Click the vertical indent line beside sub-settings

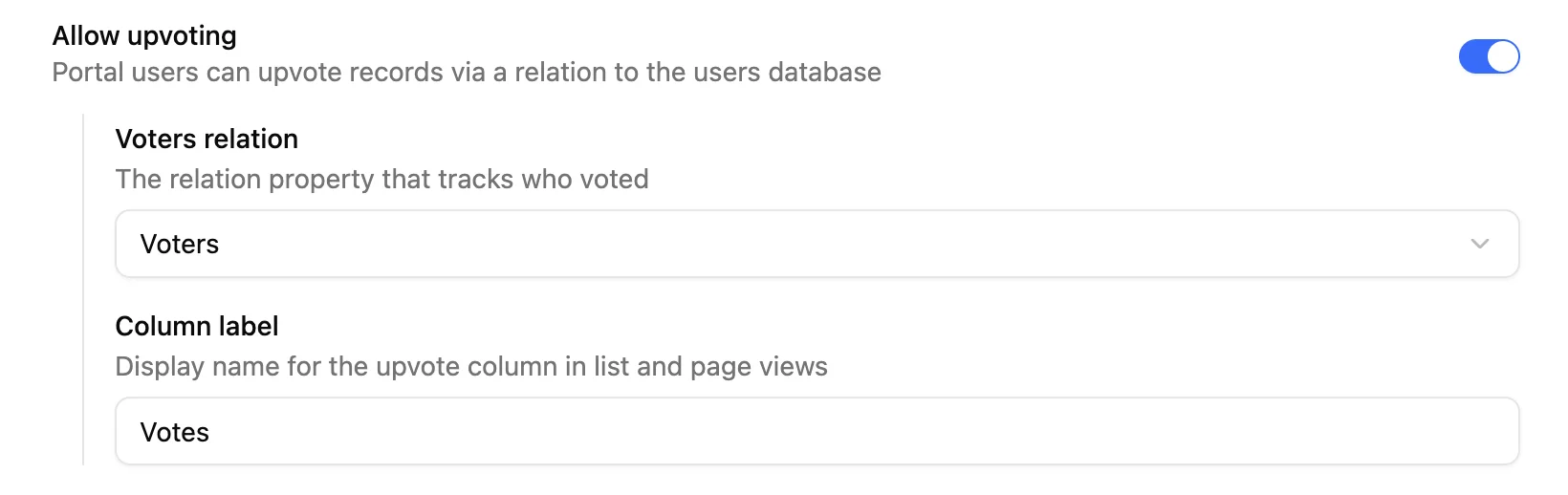[x=83, y=287]
